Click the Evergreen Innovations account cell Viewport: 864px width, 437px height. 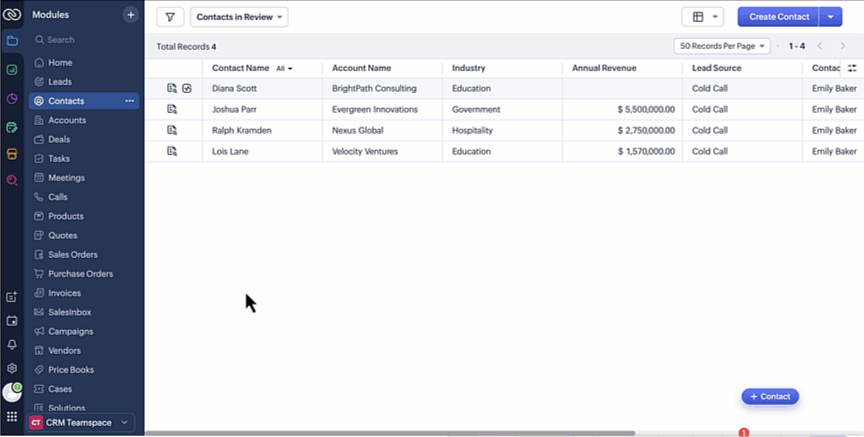382,109
